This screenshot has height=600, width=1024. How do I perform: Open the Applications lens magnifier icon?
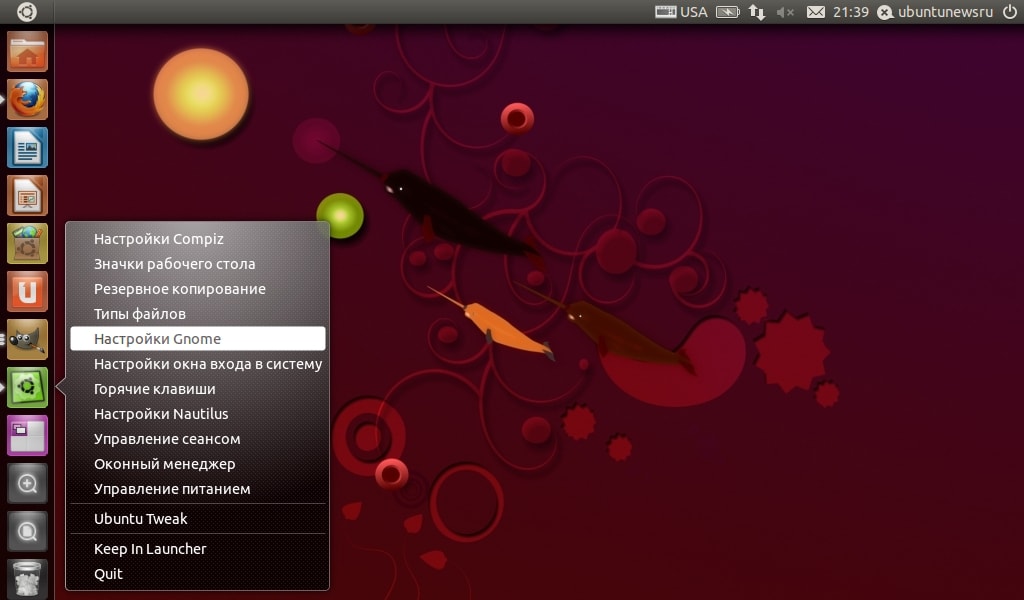pos(27,484)
